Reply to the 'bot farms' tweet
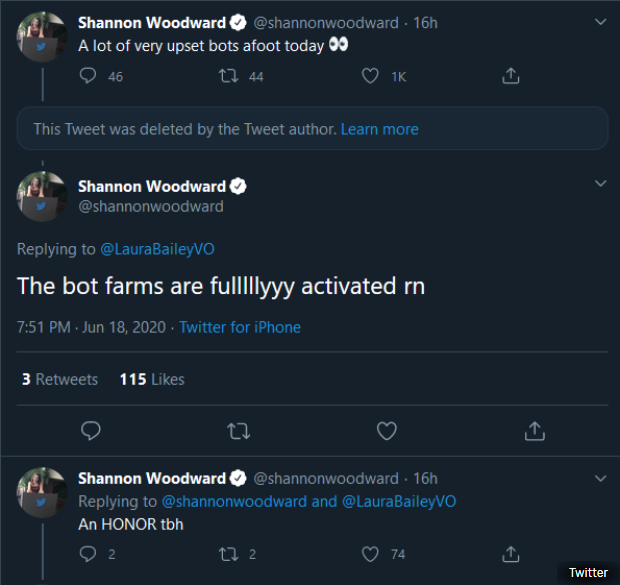This screenshot has width=620, height=585. point(90,431)
